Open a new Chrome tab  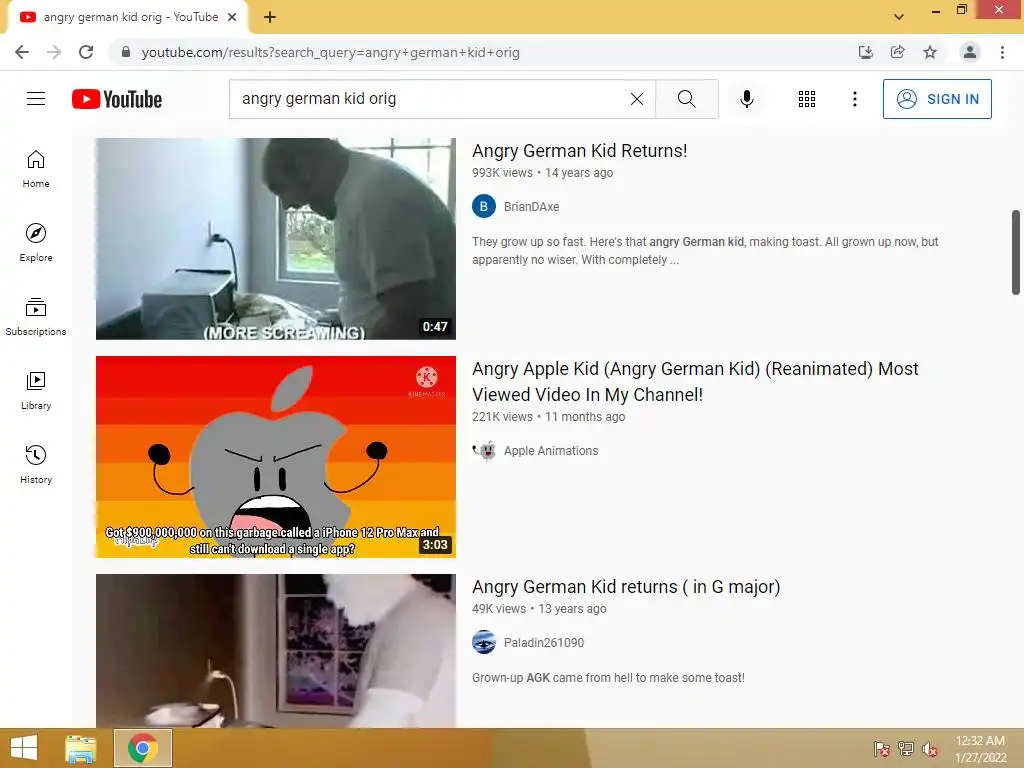click(270, 17)
